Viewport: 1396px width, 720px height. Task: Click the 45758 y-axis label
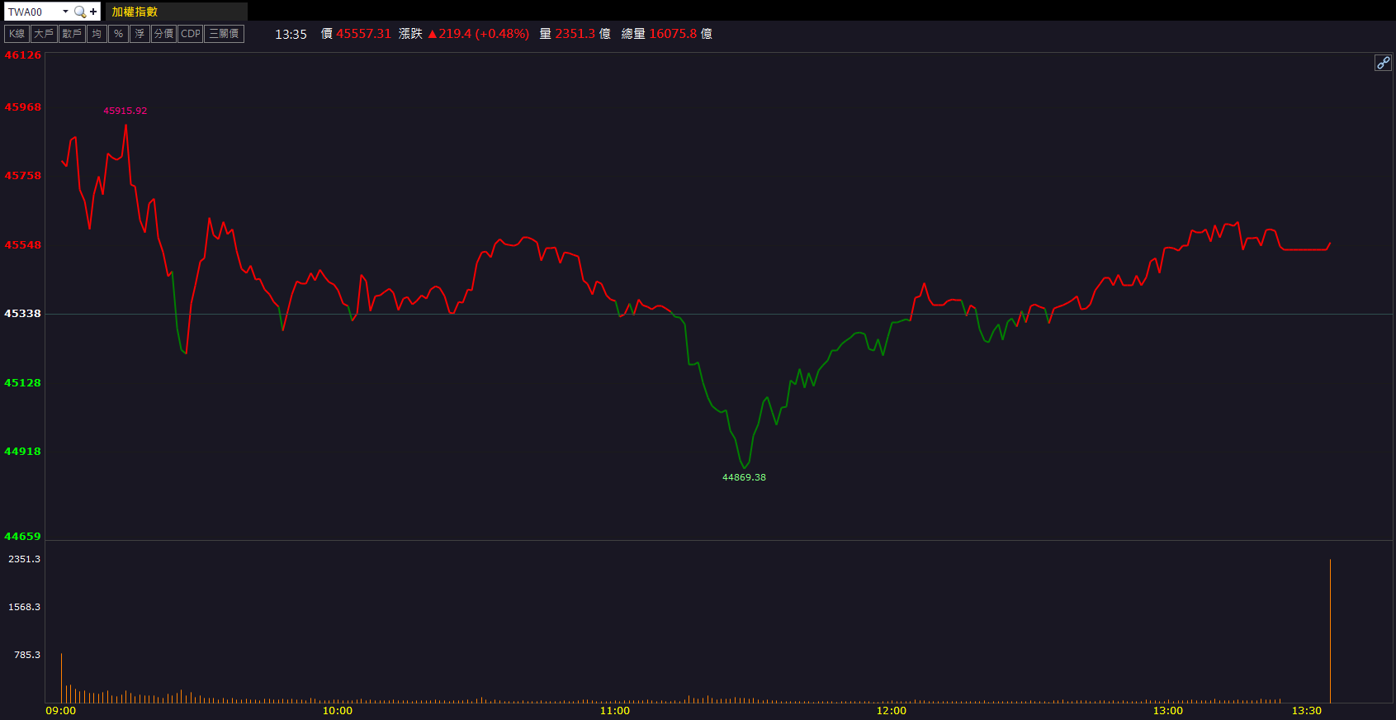pyautogui.click(x=23, y=176)
